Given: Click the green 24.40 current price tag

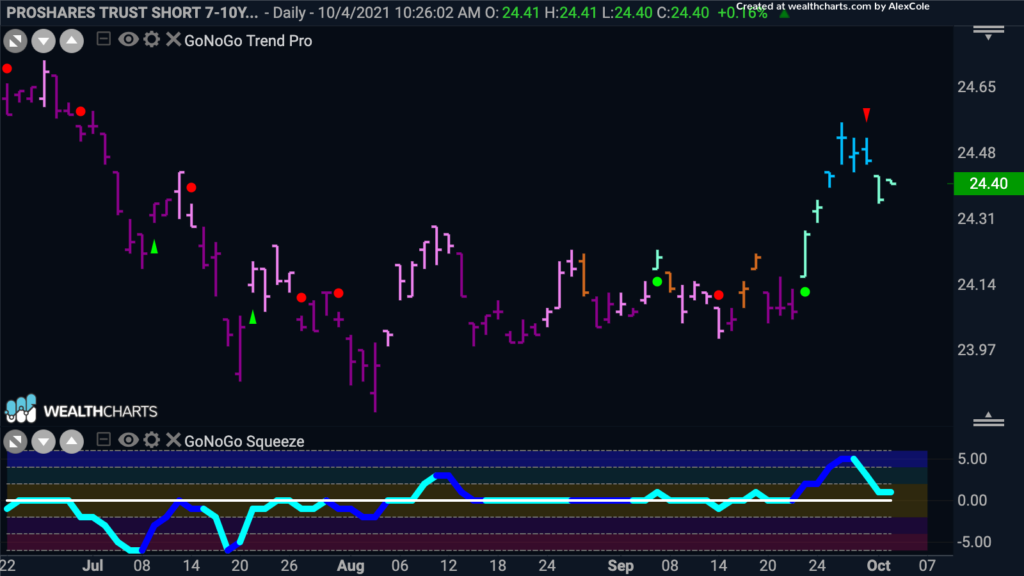Looking at the screenshot, I should pyautogui.click(x=988, y=184).
